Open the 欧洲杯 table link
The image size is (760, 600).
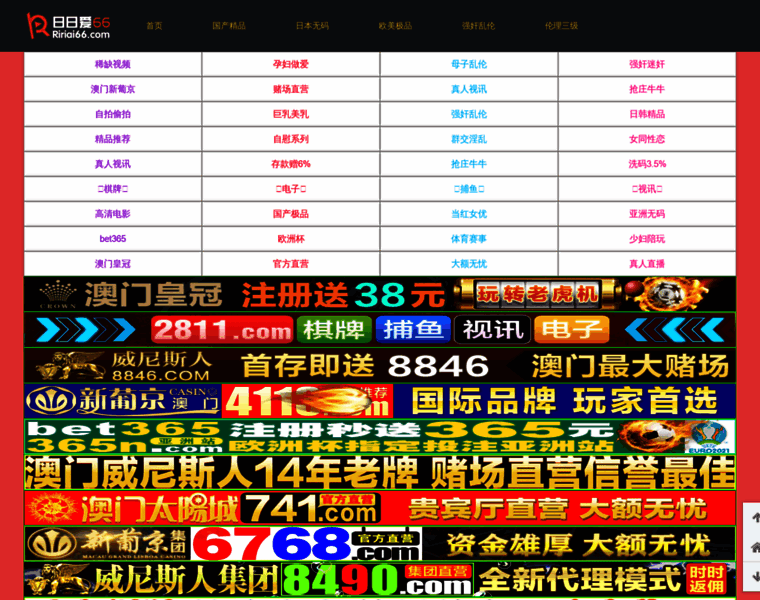(291, 238)
